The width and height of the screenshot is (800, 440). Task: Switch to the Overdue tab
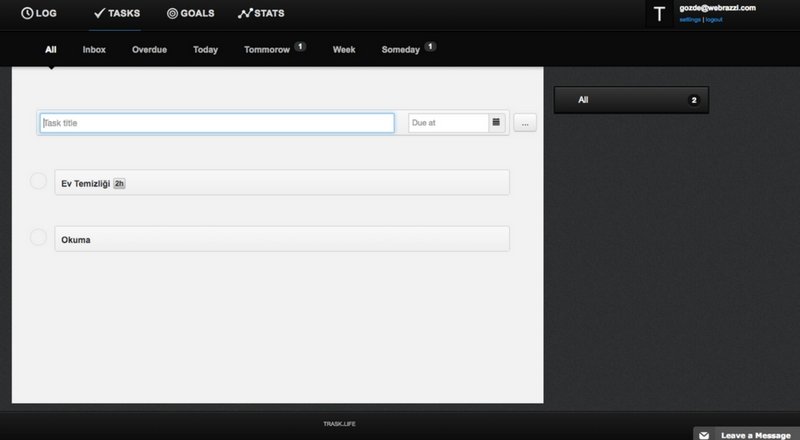(149, 49)
